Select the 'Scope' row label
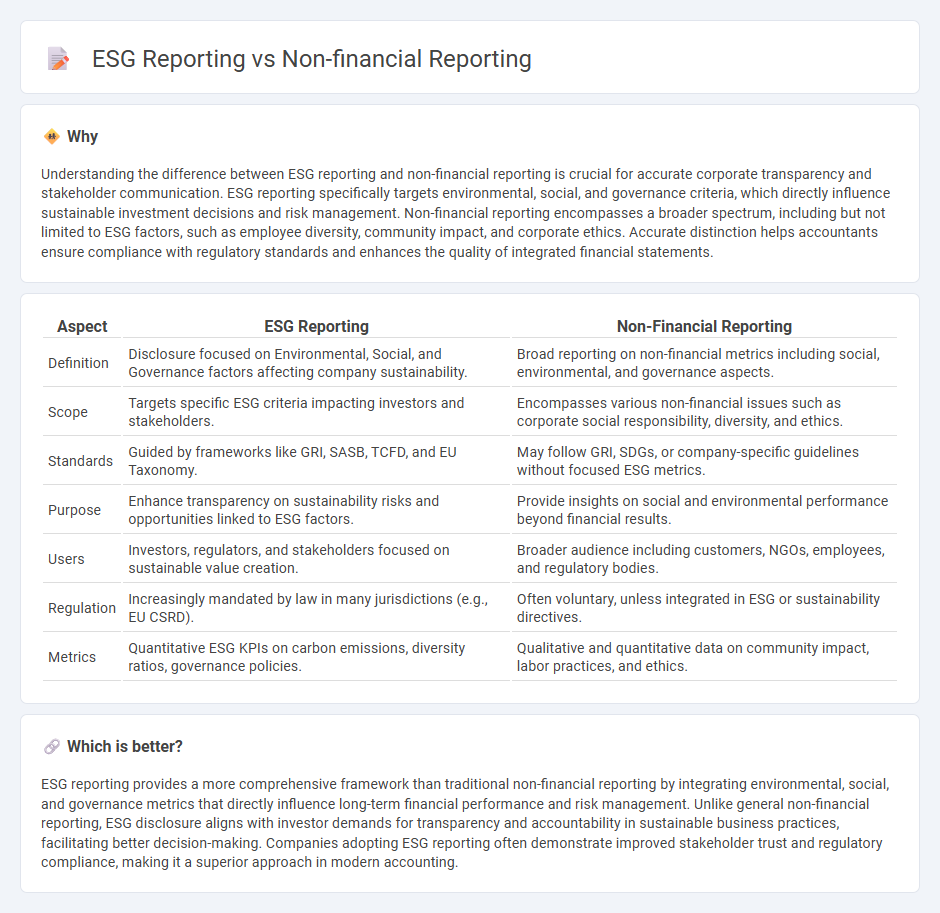The width and height of the screenshot is (940, 913). click(x=68, y=412)
